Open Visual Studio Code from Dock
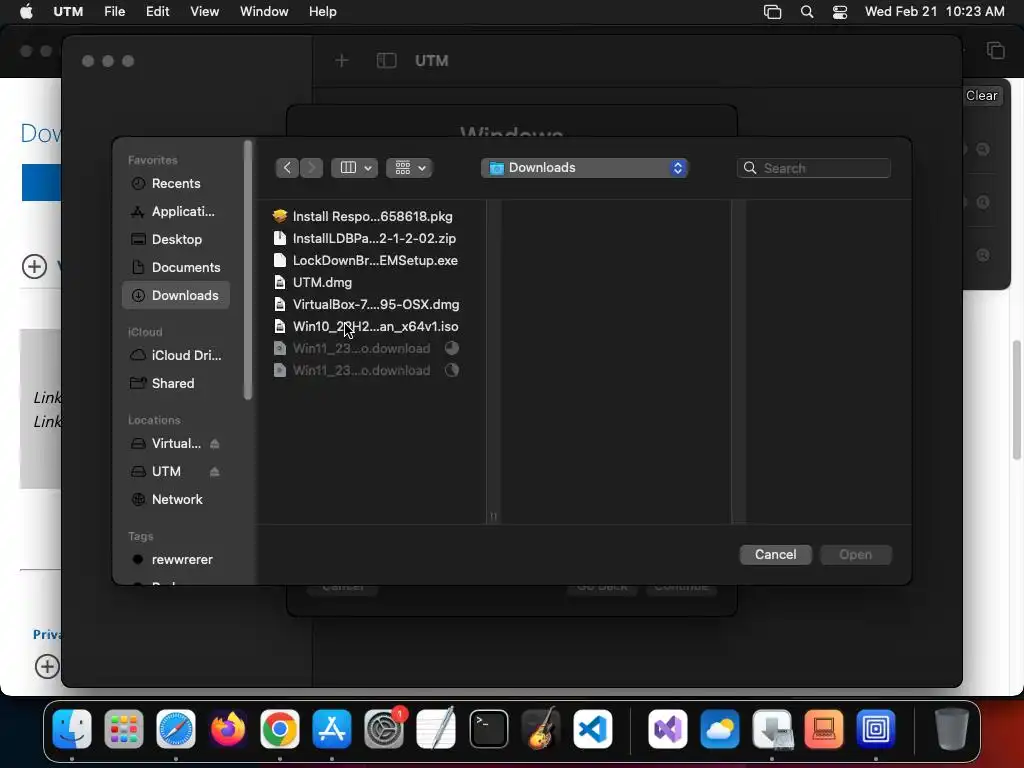1024x768 pixels. tap(593, 729)
